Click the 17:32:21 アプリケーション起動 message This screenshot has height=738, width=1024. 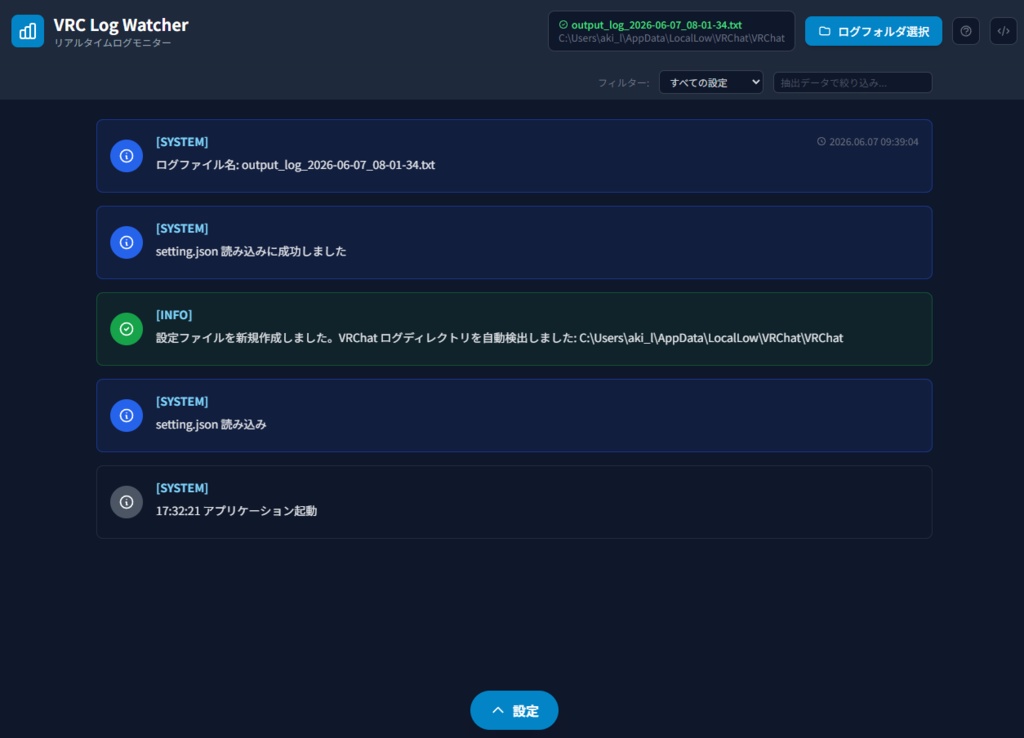pyautogui.click(x=236, y=511)
